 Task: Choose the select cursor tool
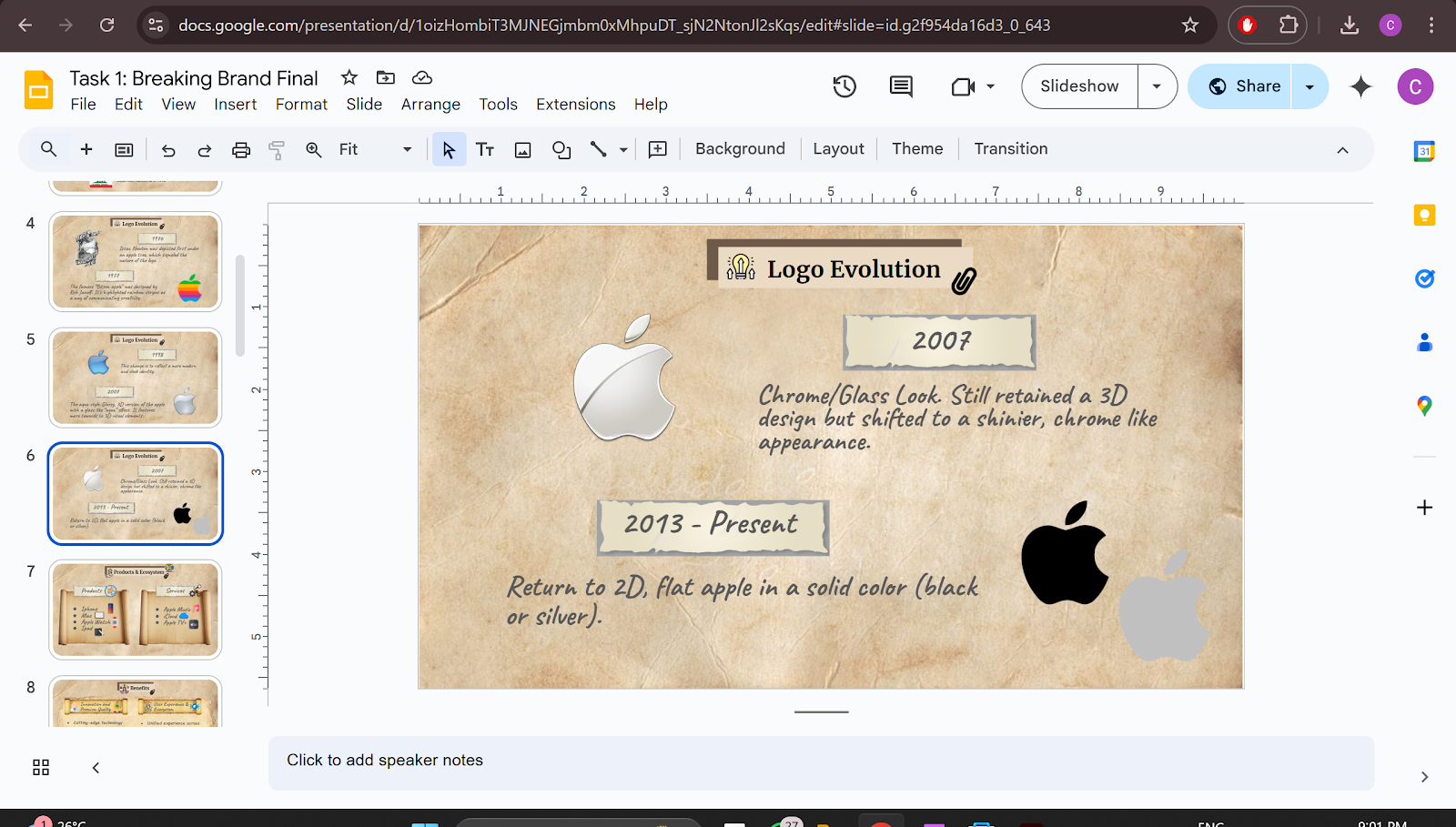[449, 149]
